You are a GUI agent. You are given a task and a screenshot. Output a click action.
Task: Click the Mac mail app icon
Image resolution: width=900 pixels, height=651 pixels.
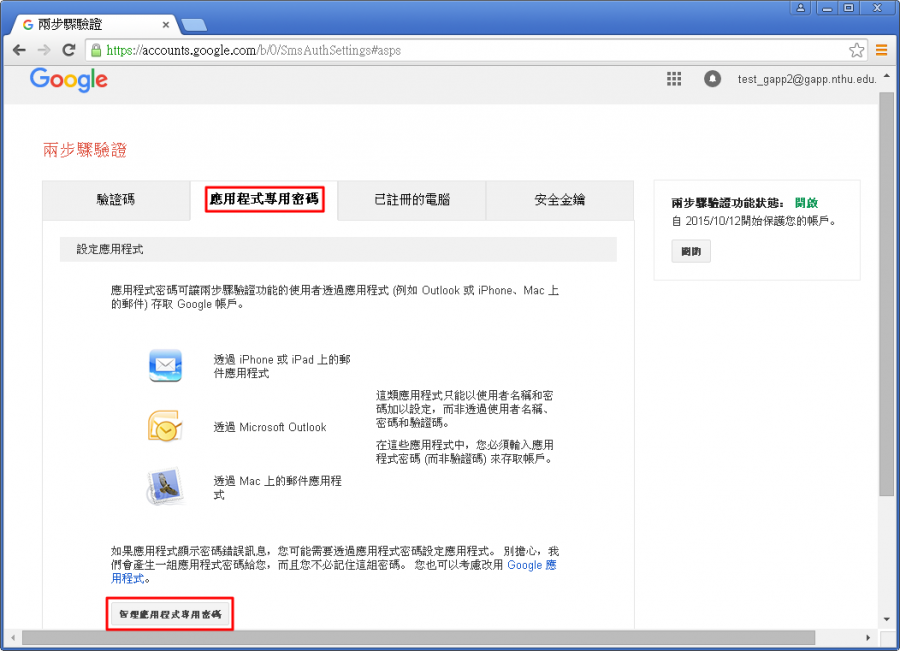(x=164, y=487)
